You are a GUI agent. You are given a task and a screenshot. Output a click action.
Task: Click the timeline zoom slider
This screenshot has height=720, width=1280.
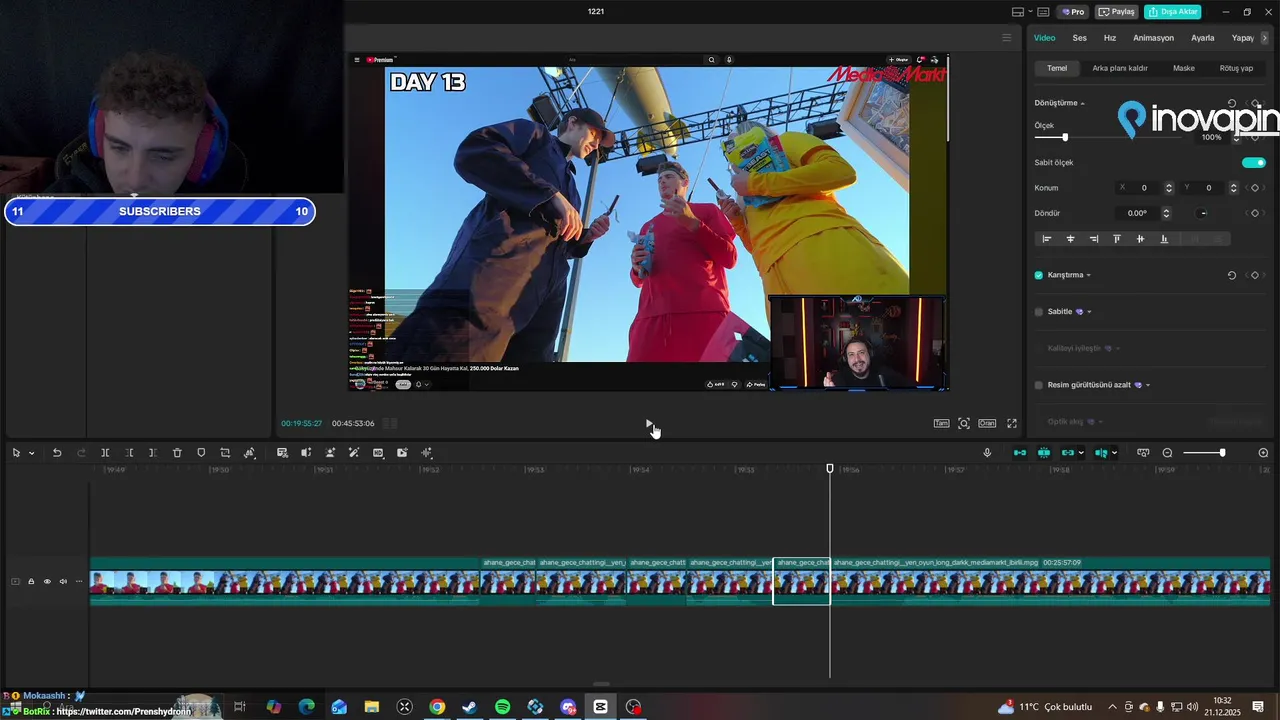pos(1204,453)
